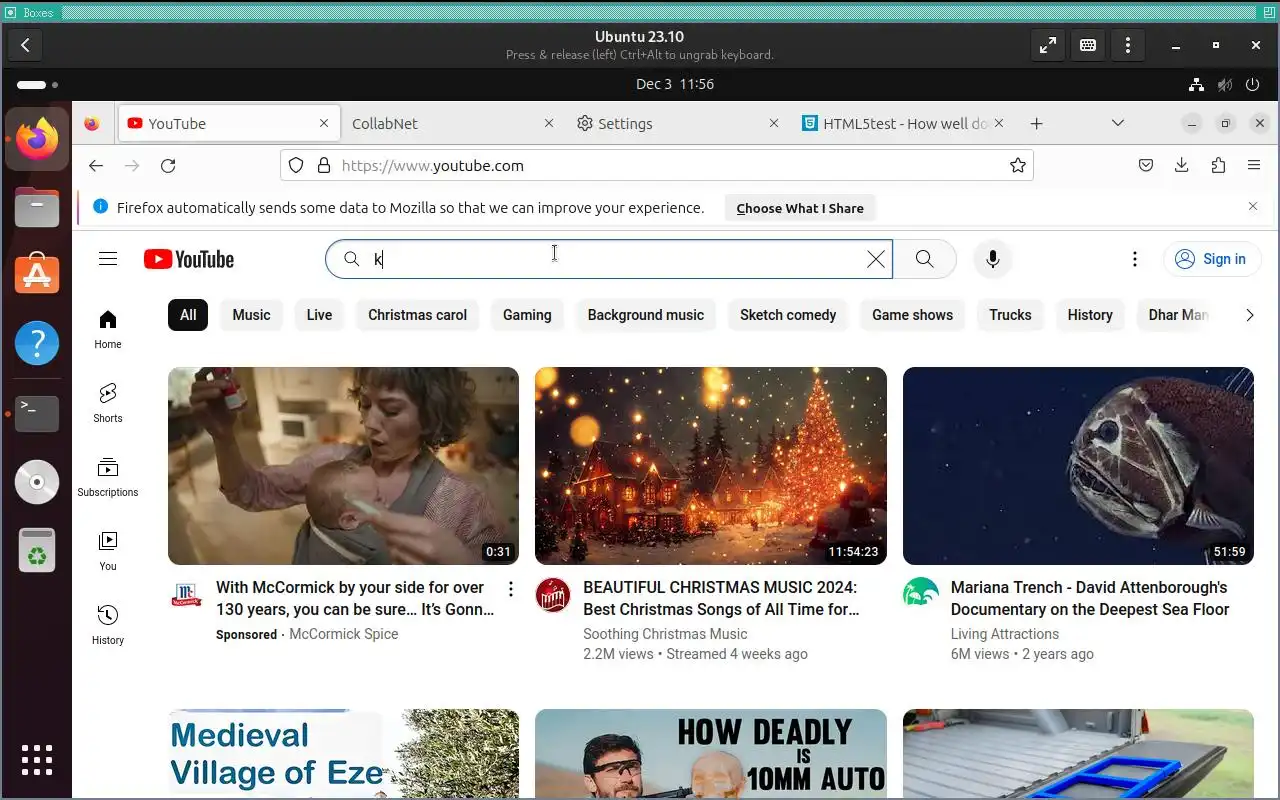
Task: Open the You section in sidebar
Action: 108,551
